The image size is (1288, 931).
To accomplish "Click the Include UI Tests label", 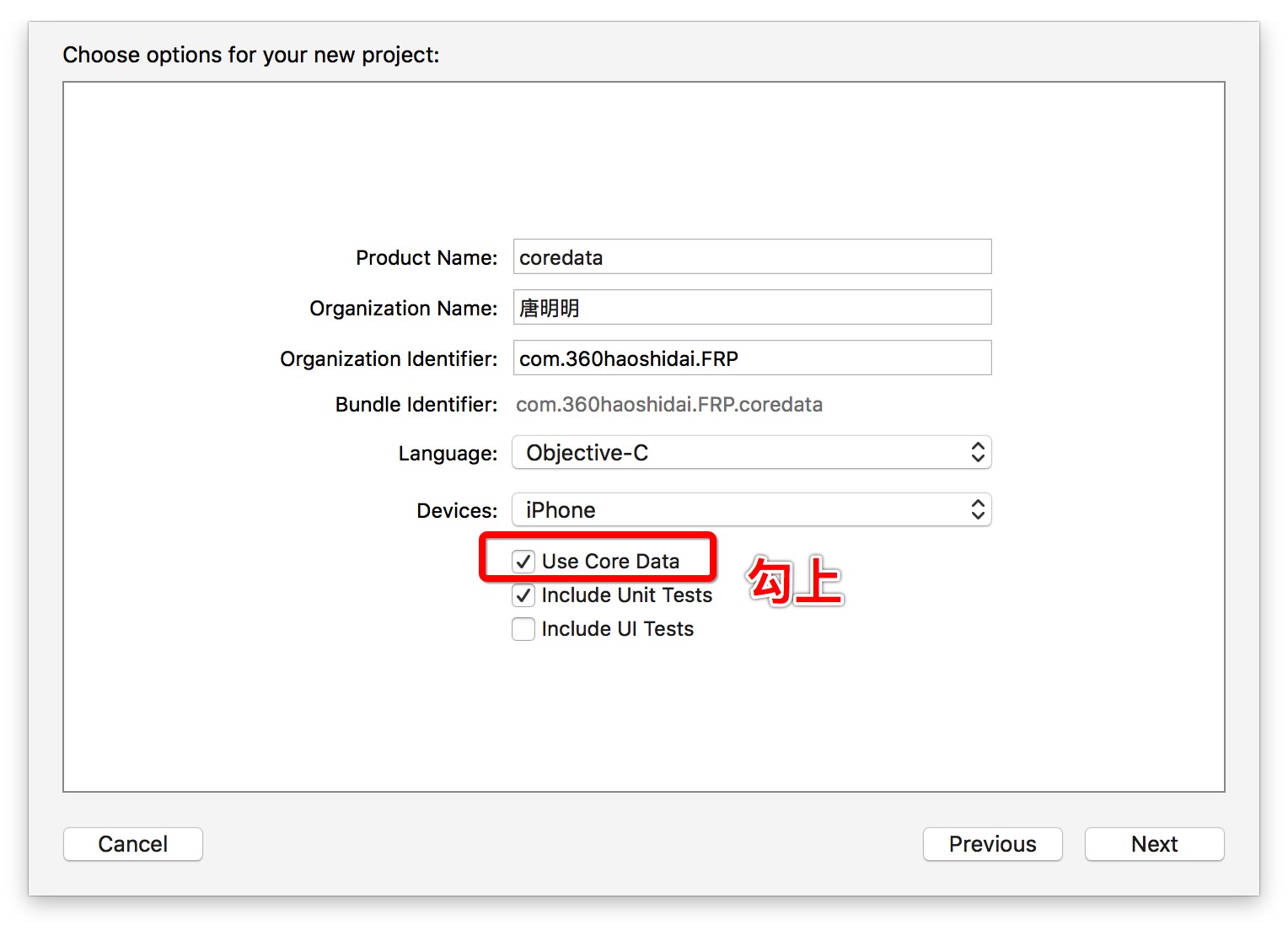I will (x=617, y=629).
